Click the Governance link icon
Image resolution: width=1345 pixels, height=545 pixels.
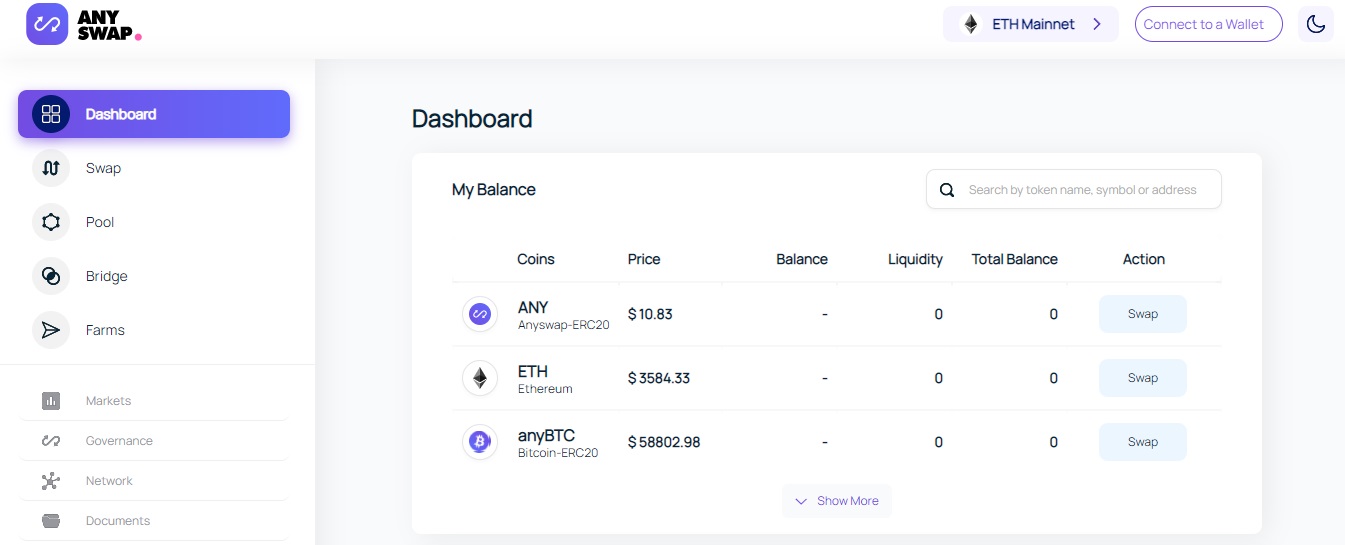click(51, 441)
